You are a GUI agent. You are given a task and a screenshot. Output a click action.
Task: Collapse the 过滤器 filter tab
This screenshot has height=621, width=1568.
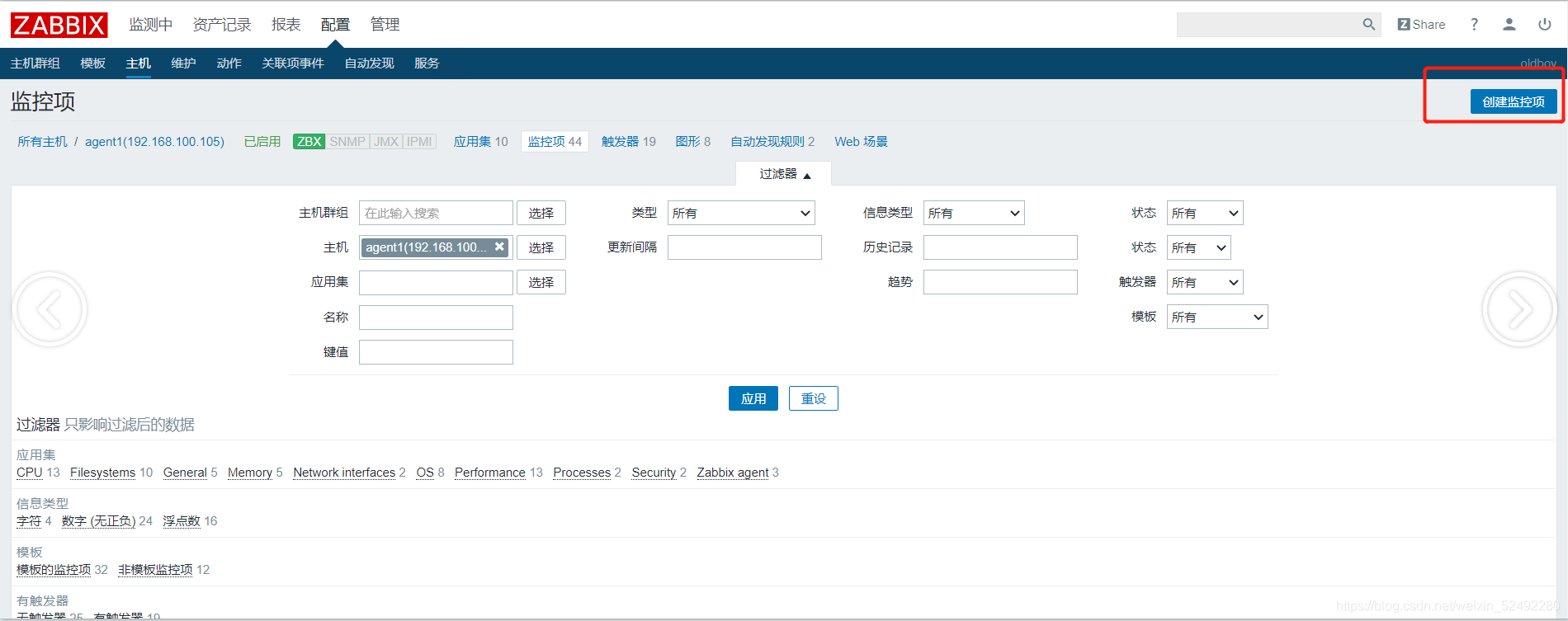click(x=784, y=174)
